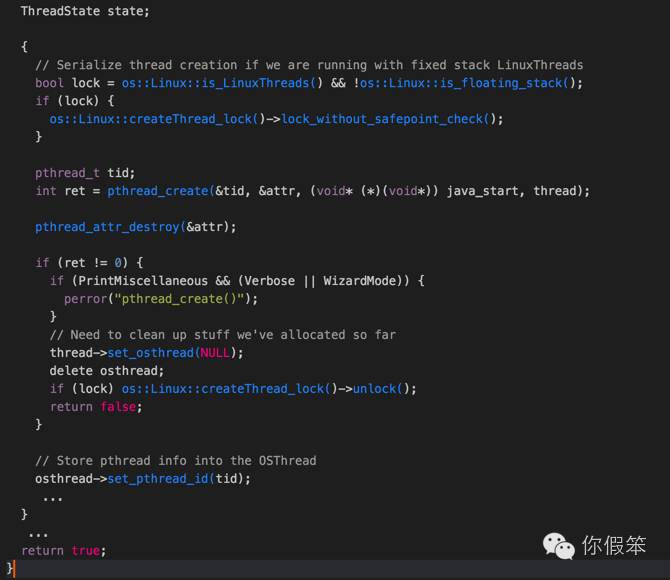Click 'unlock()' in the createThread_lock line

[x=381, y=389]
